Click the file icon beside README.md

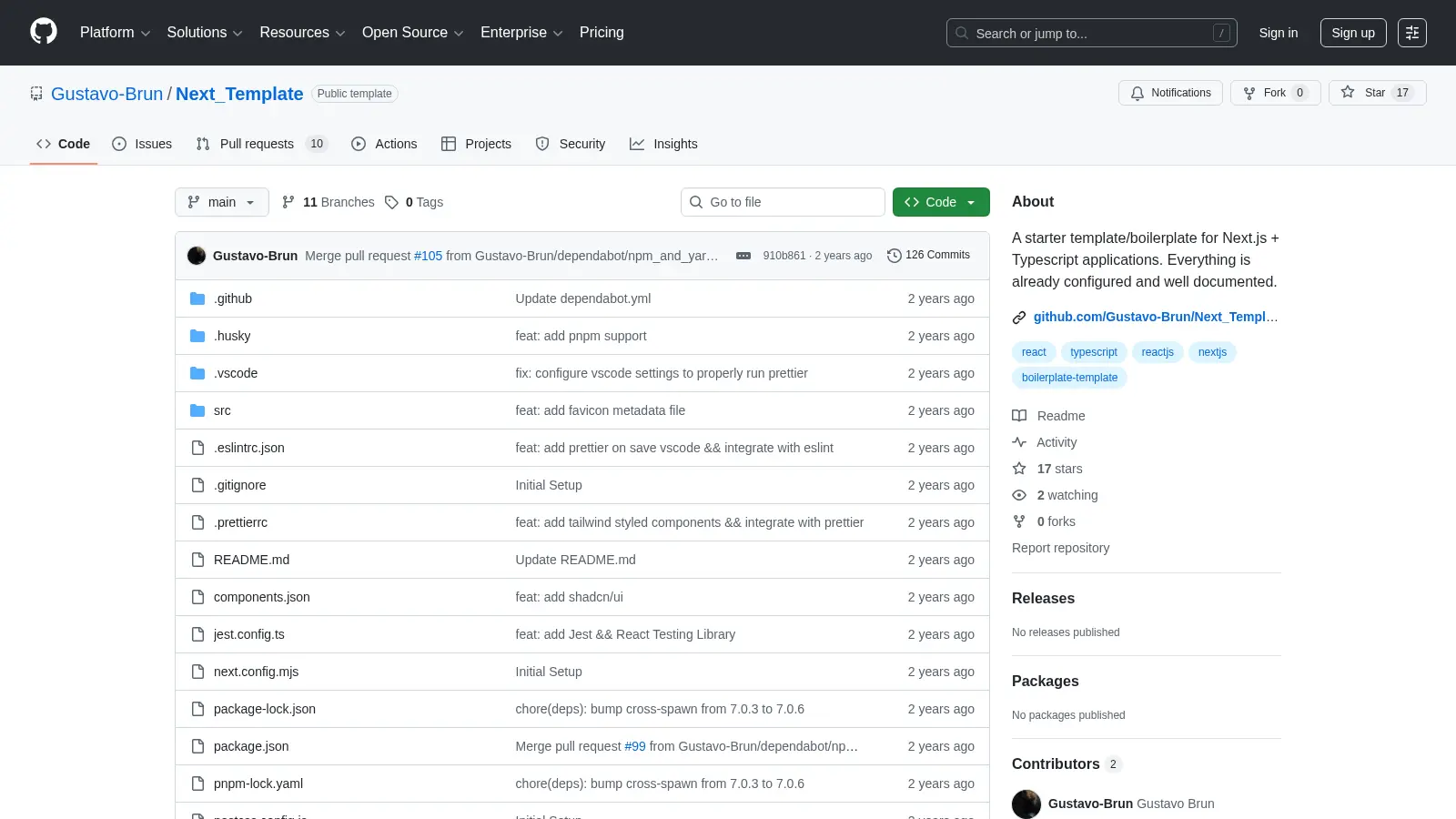click(197, 560)
